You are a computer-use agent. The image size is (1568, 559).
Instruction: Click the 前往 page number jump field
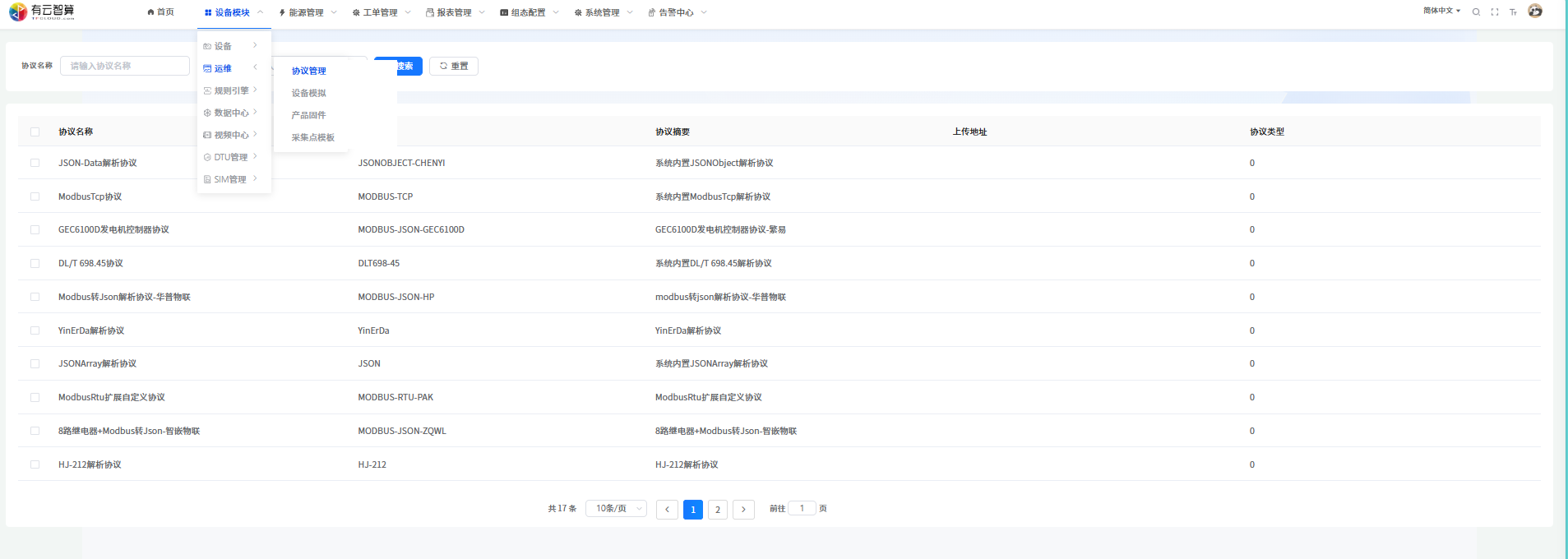tap(802, 508)
